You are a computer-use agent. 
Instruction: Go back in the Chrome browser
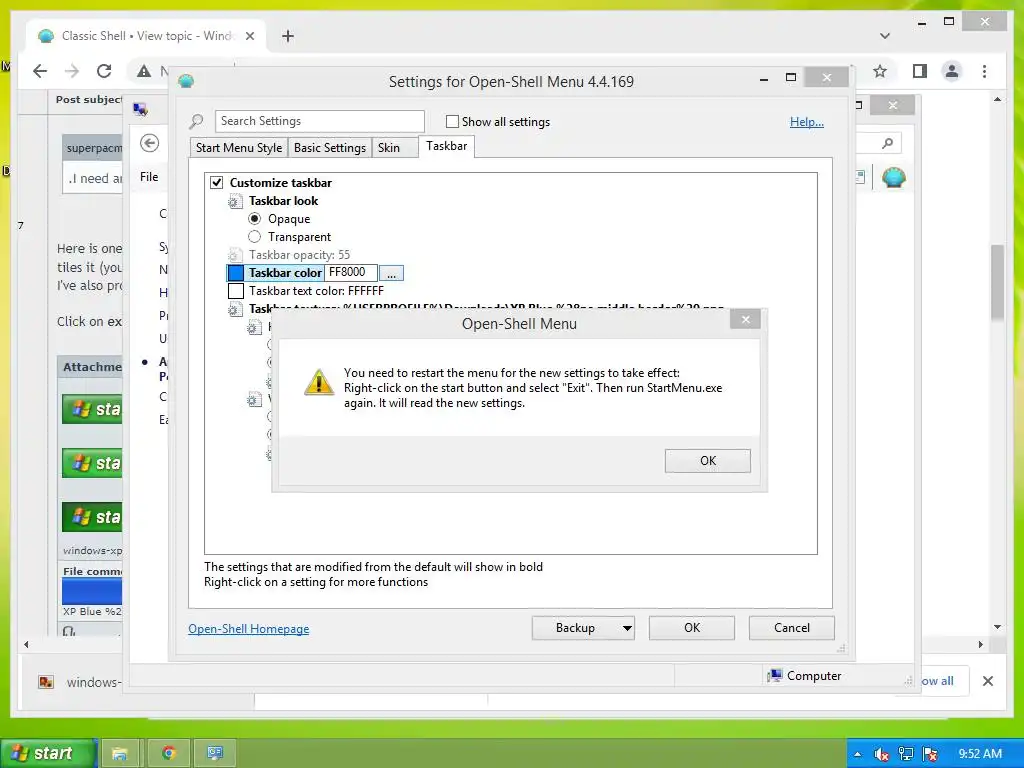pyautogui.click(x=40, y=71)
